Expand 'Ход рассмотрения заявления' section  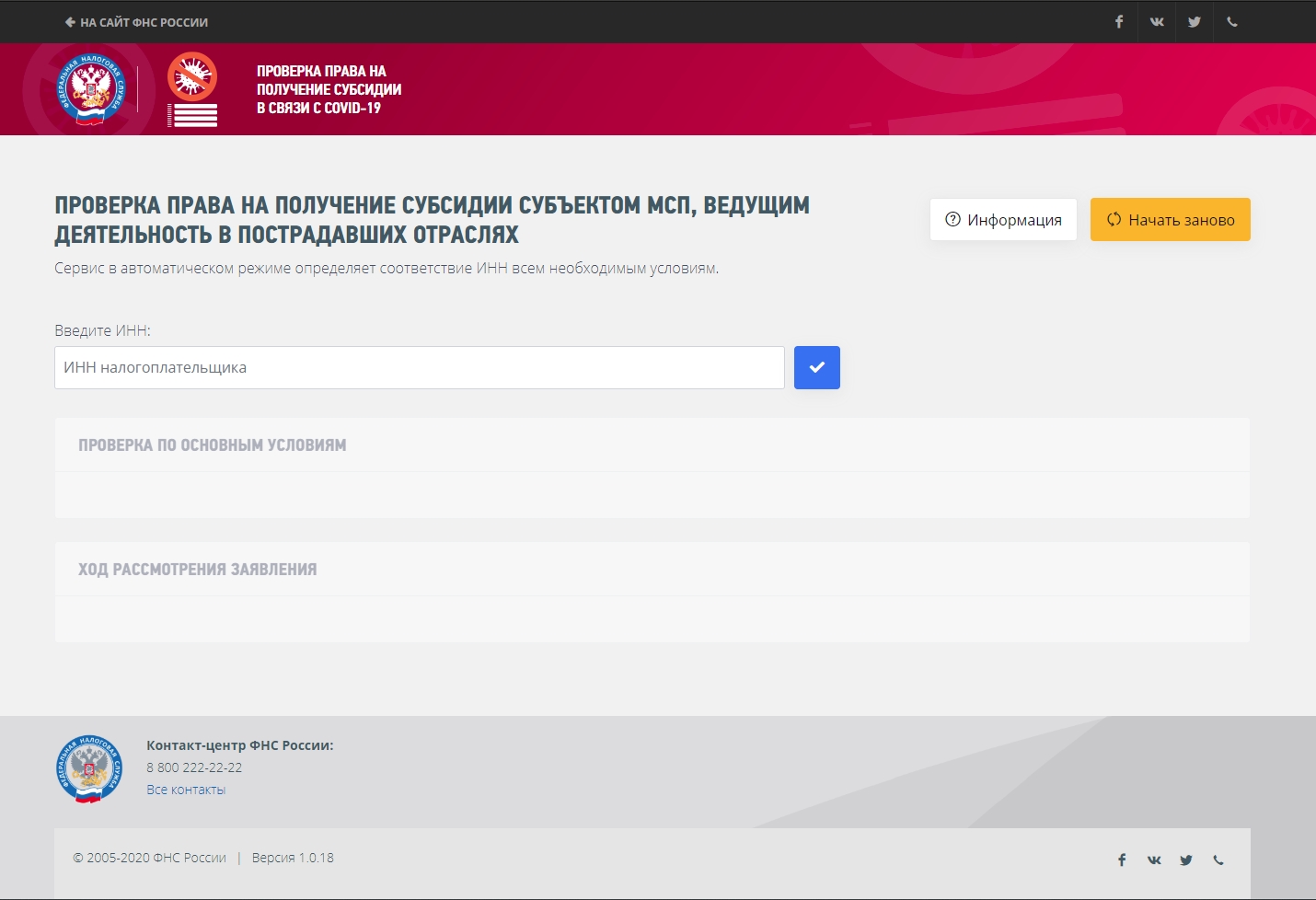tap(198, 570)
